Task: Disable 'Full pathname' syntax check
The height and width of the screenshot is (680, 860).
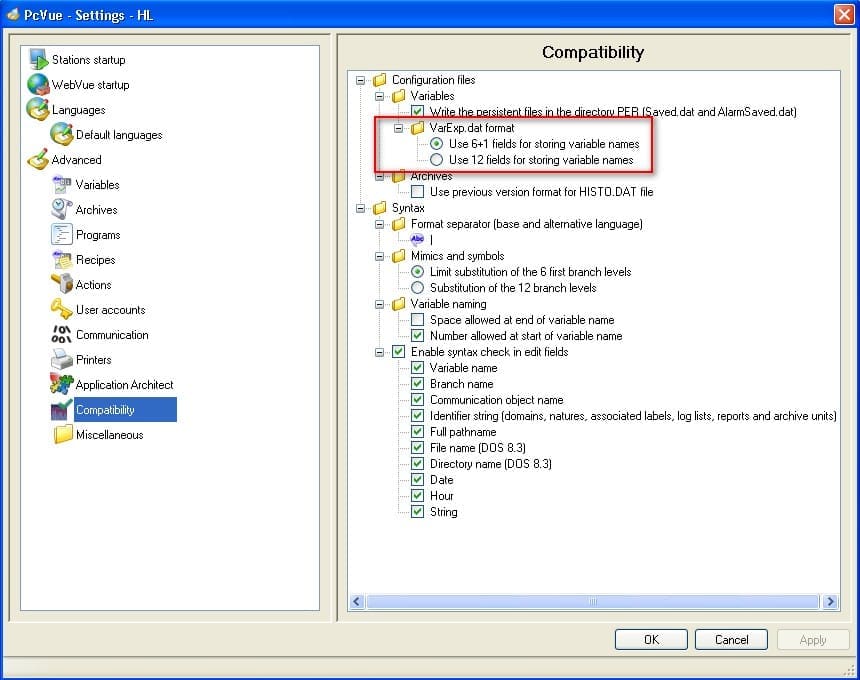Action: pos(417,431)
